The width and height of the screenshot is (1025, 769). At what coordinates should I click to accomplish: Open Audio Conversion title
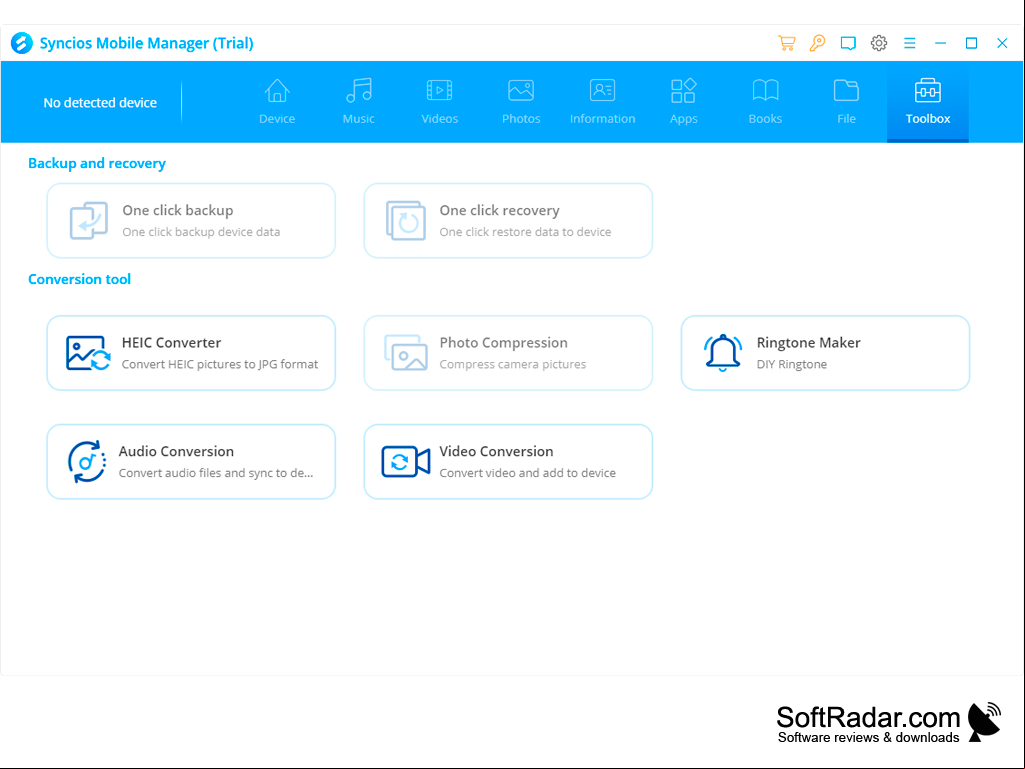click(176, 451)
